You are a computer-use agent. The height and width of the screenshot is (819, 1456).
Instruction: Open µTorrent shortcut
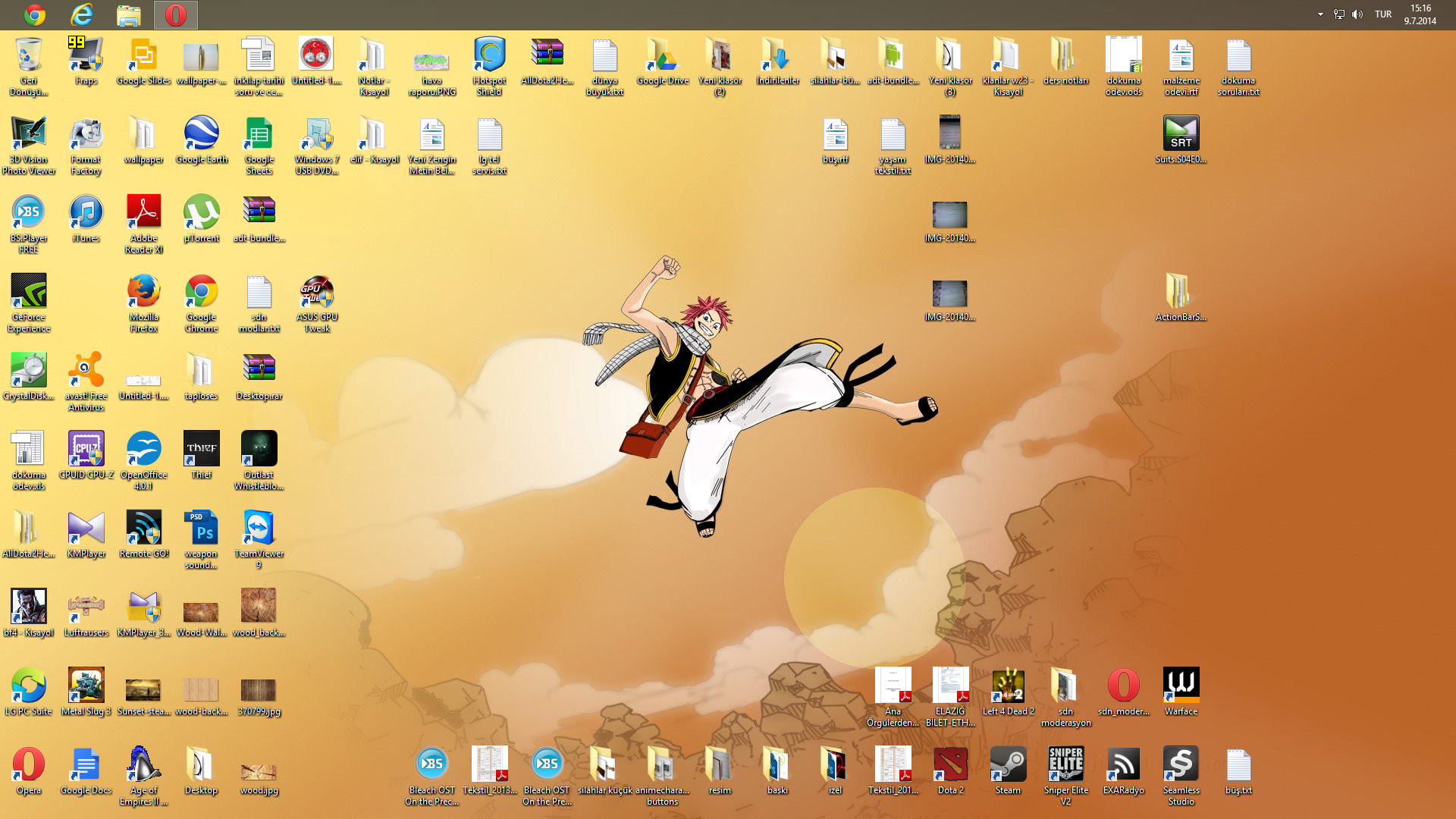pyautogui.click(x=202, y=219)
